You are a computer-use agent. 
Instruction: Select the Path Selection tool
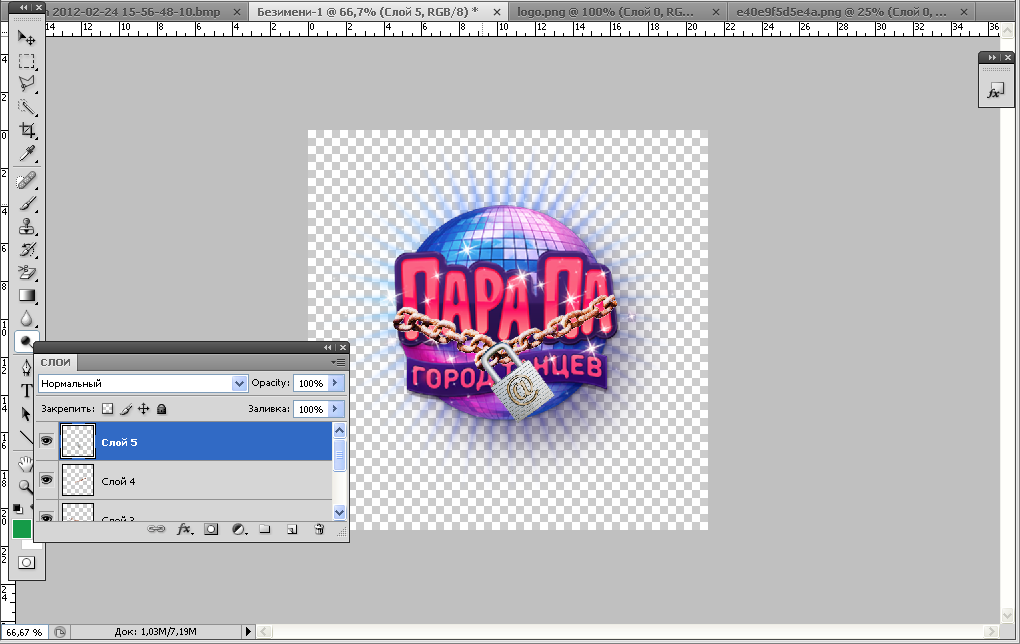26,414
